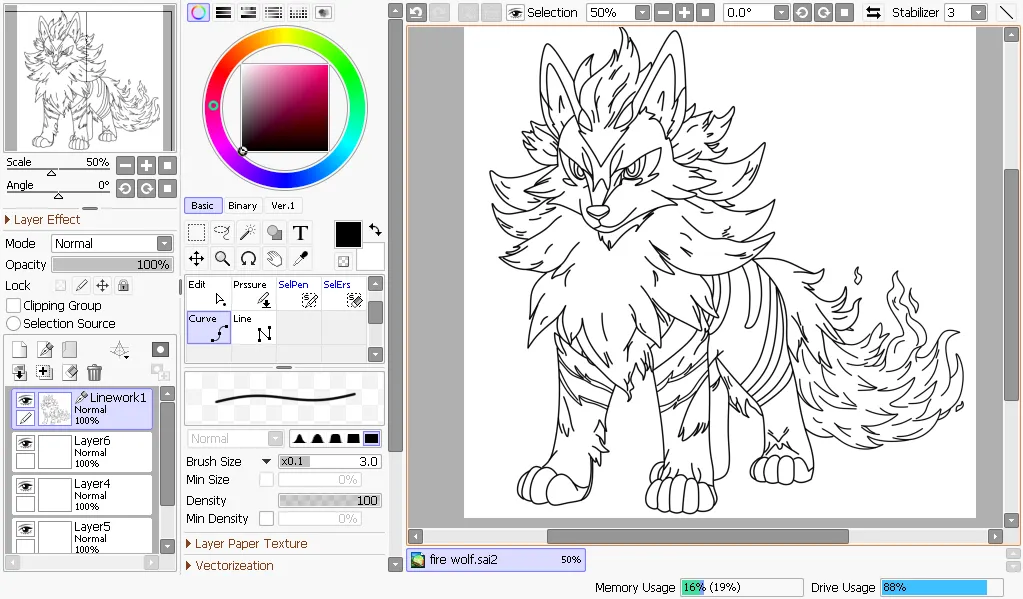Choose the Curve tool
The width and height of the screenshot is (1023, 599).
(x=209, y=328)
